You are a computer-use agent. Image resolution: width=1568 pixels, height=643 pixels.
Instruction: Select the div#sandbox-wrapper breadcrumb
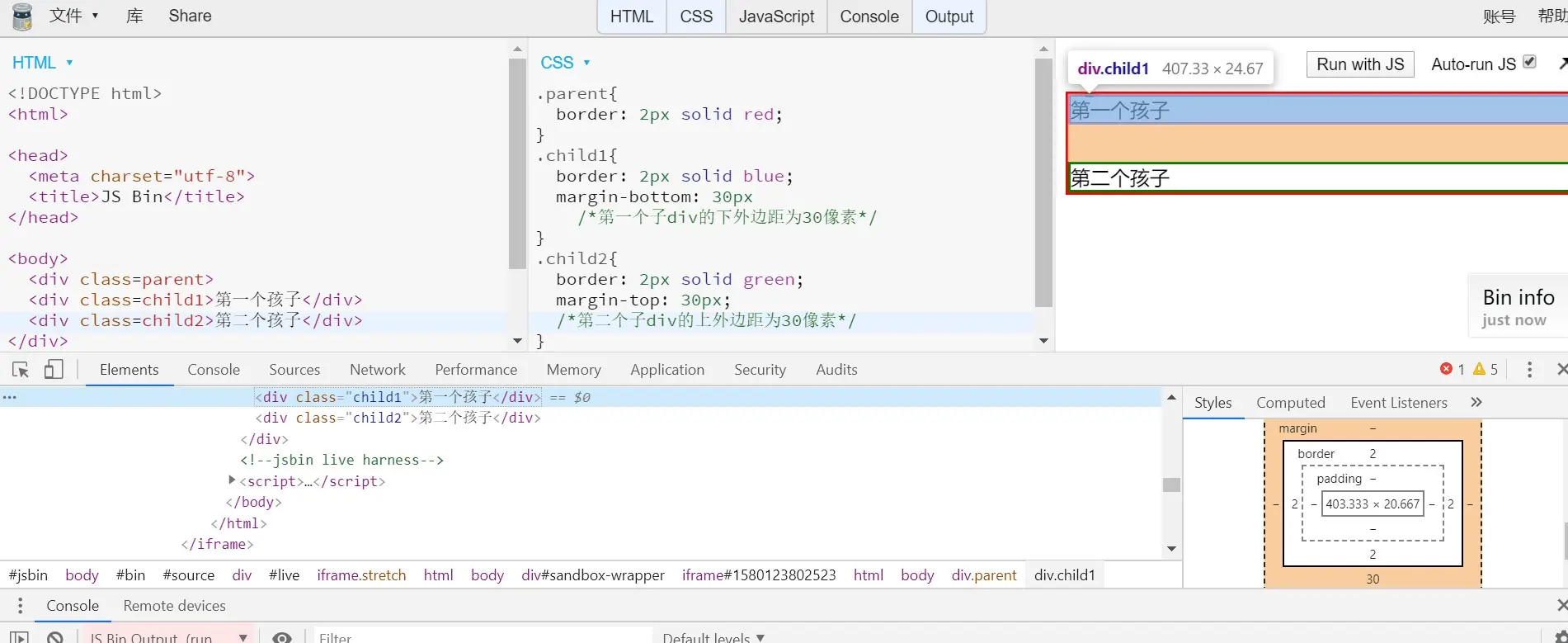point(593,575)
